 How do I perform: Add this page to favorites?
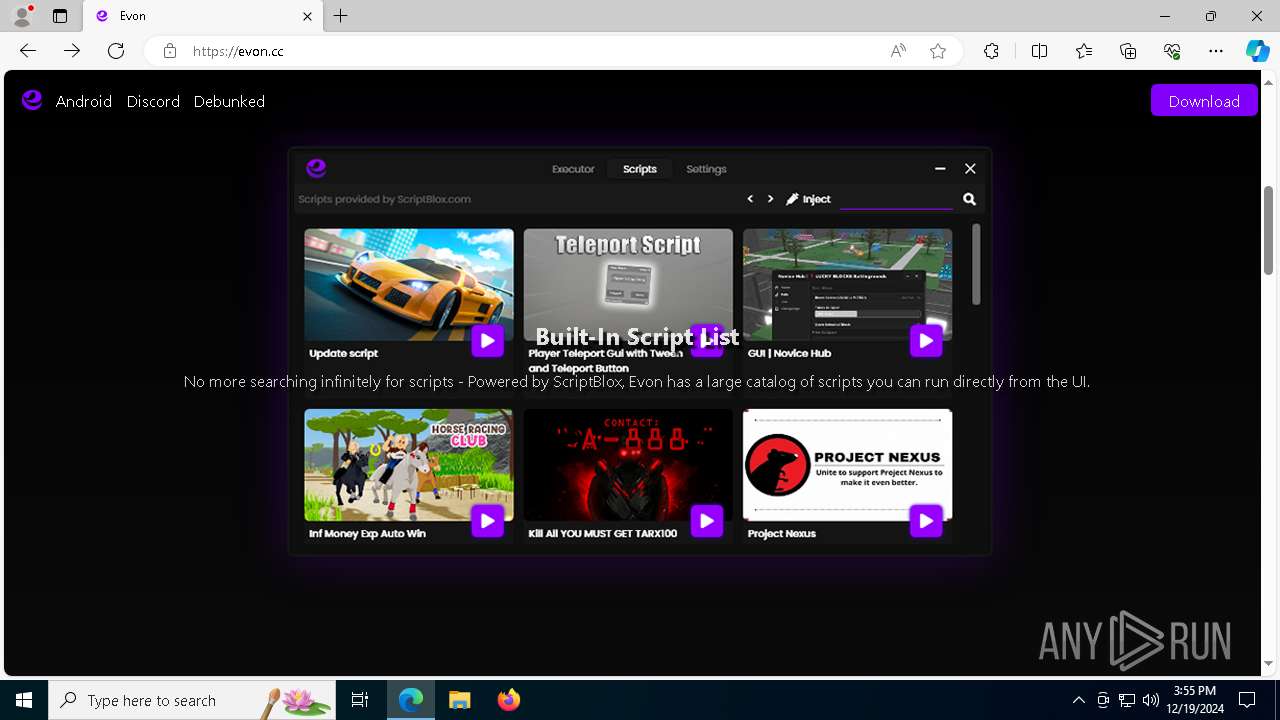(938, 51)
